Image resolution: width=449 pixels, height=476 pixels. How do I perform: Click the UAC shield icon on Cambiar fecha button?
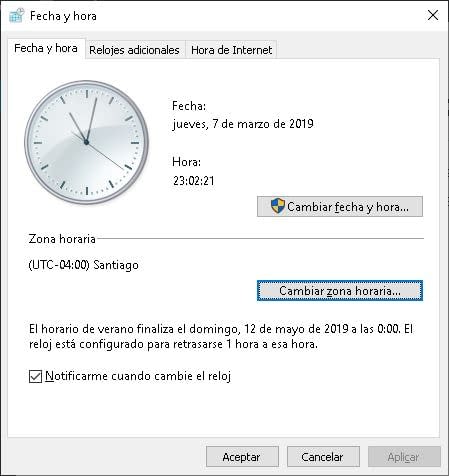coord(277,206)
